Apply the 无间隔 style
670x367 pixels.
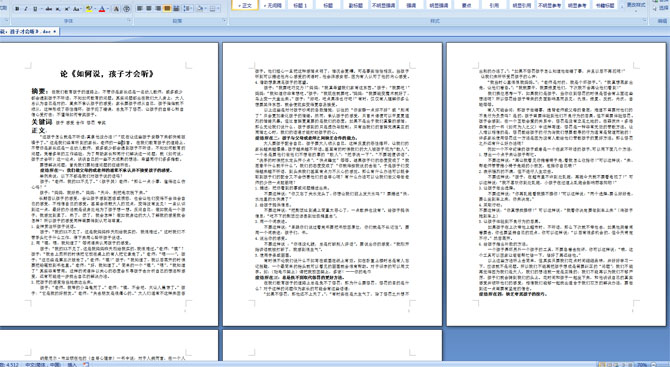(x=272, y=5)
